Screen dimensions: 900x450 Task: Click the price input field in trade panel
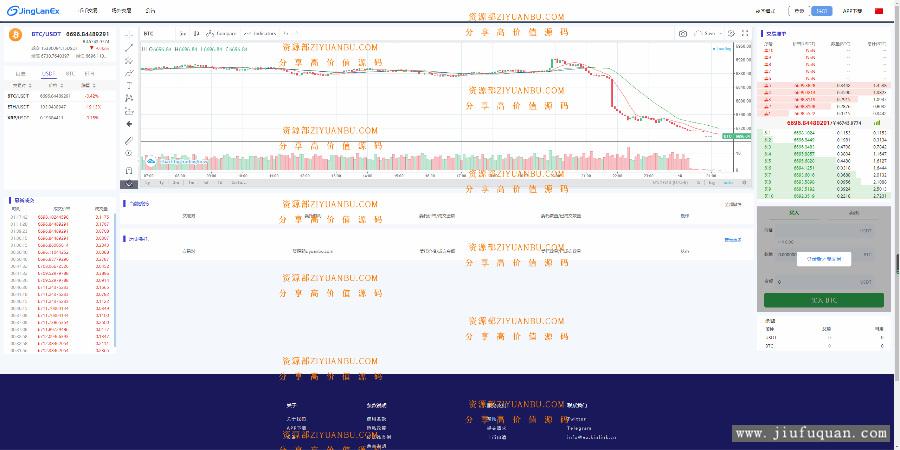click(824, 230)
